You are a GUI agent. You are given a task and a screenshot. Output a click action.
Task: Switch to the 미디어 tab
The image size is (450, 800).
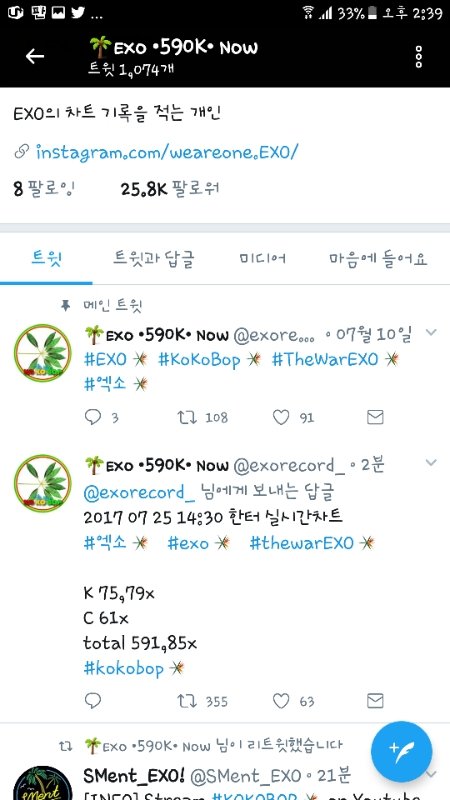point(262,259)
